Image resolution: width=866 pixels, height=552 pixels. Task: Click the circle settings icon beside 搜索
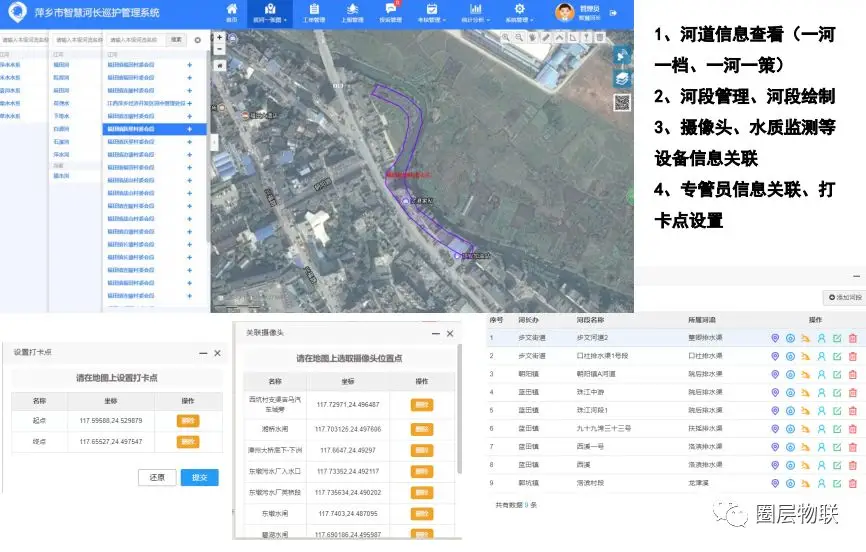[198, 40]
